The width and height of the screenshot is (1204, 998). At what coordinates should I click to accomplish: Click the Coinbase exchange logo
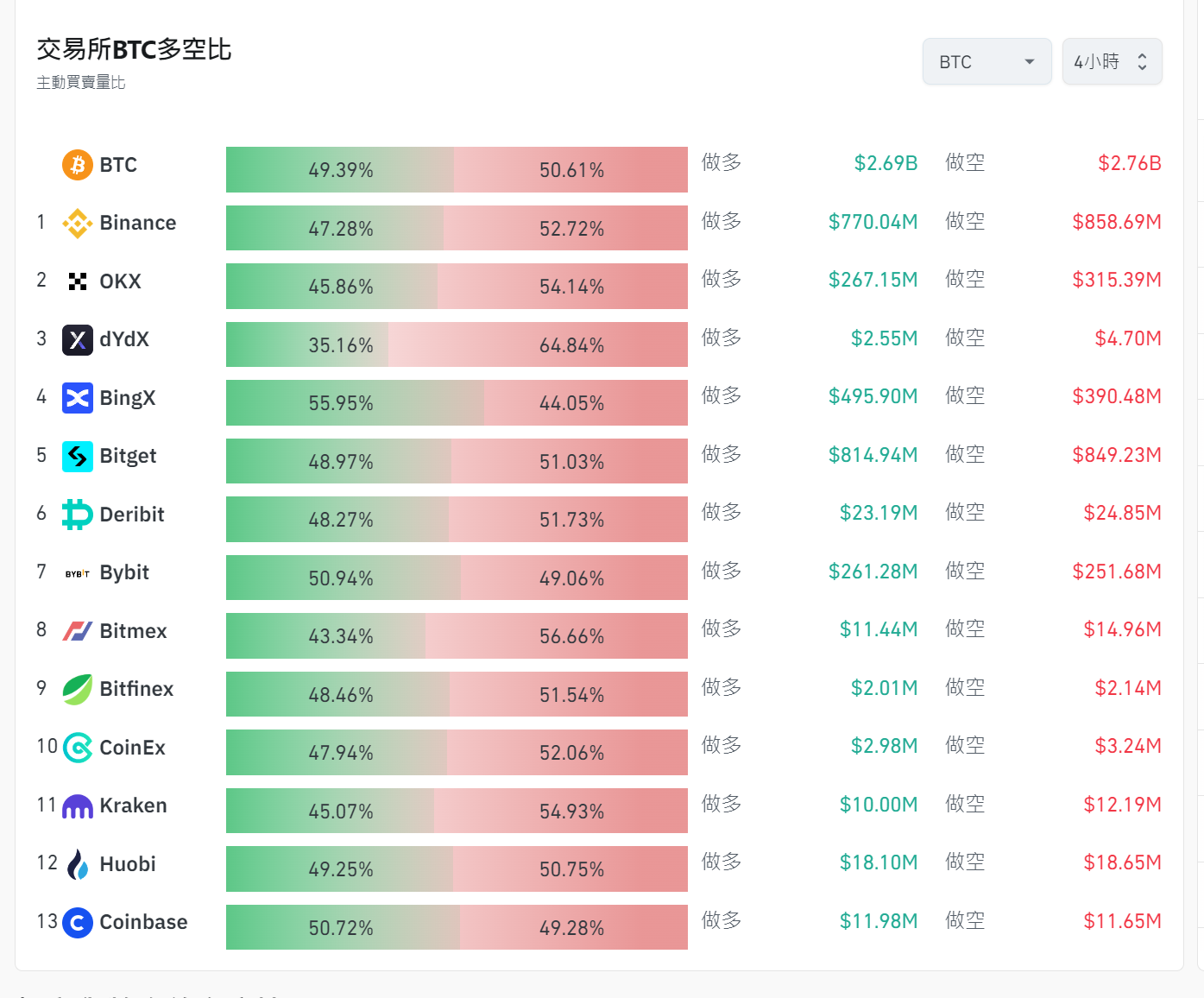78,923
